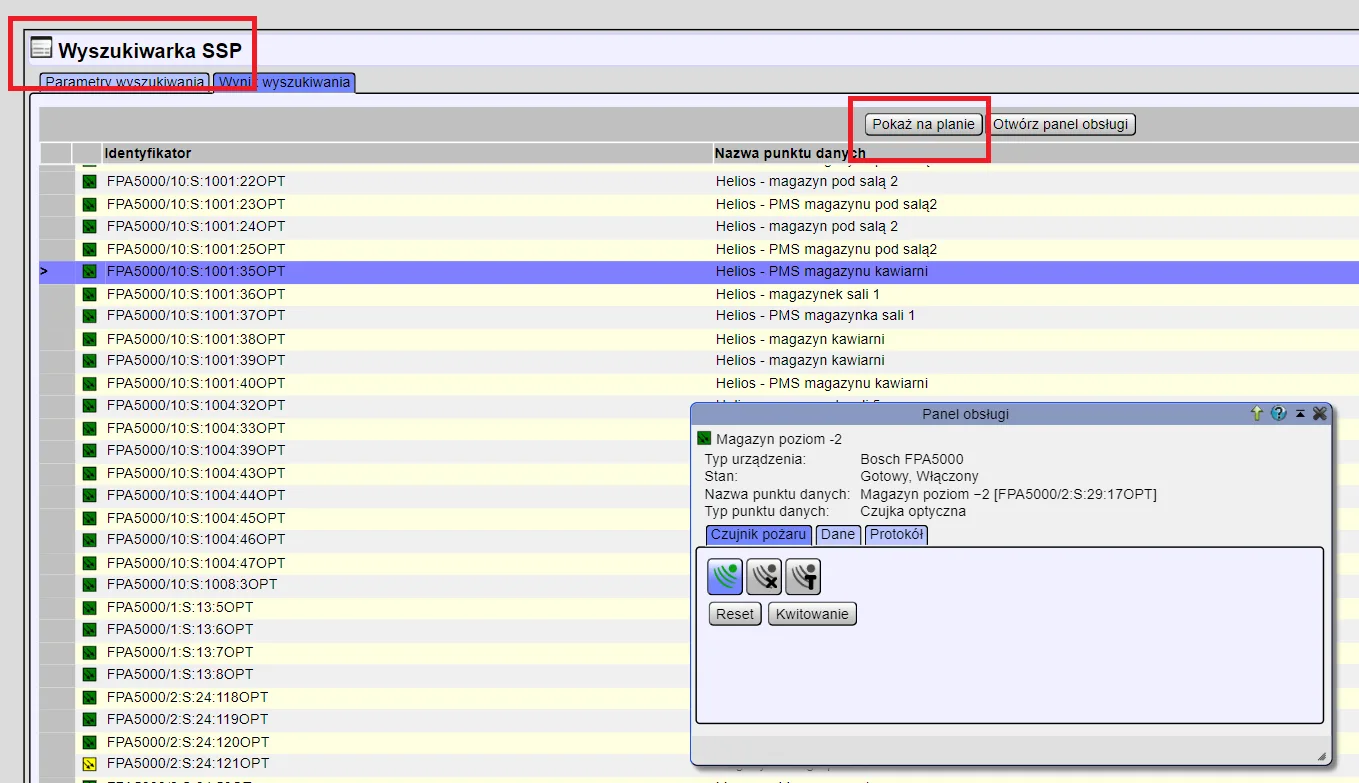The width and height of the screenshot is (1359, 783).
Task: Click the Identyfikator column header
Action: coord(148,153)
